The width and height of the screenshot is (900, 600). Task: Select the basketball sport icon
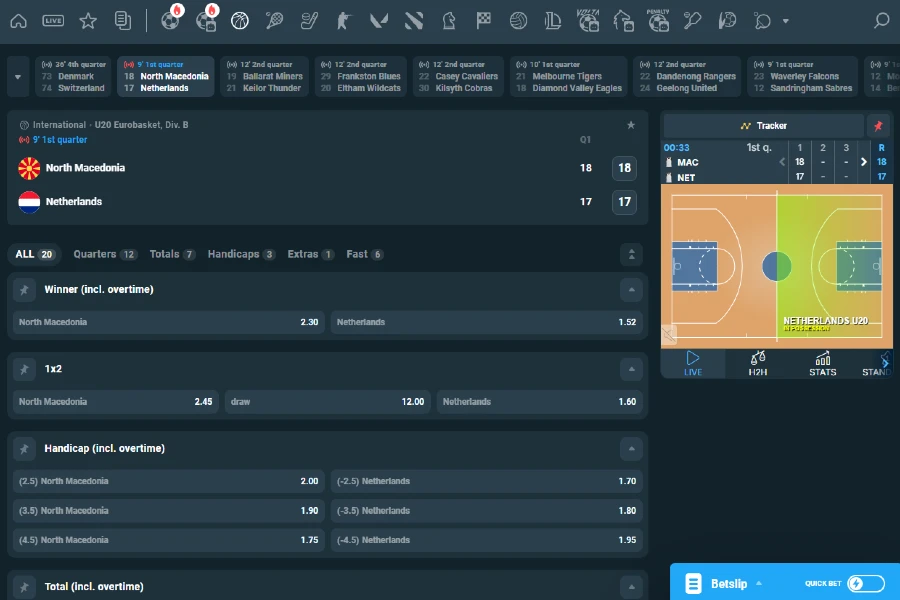[x=240, y=20]
